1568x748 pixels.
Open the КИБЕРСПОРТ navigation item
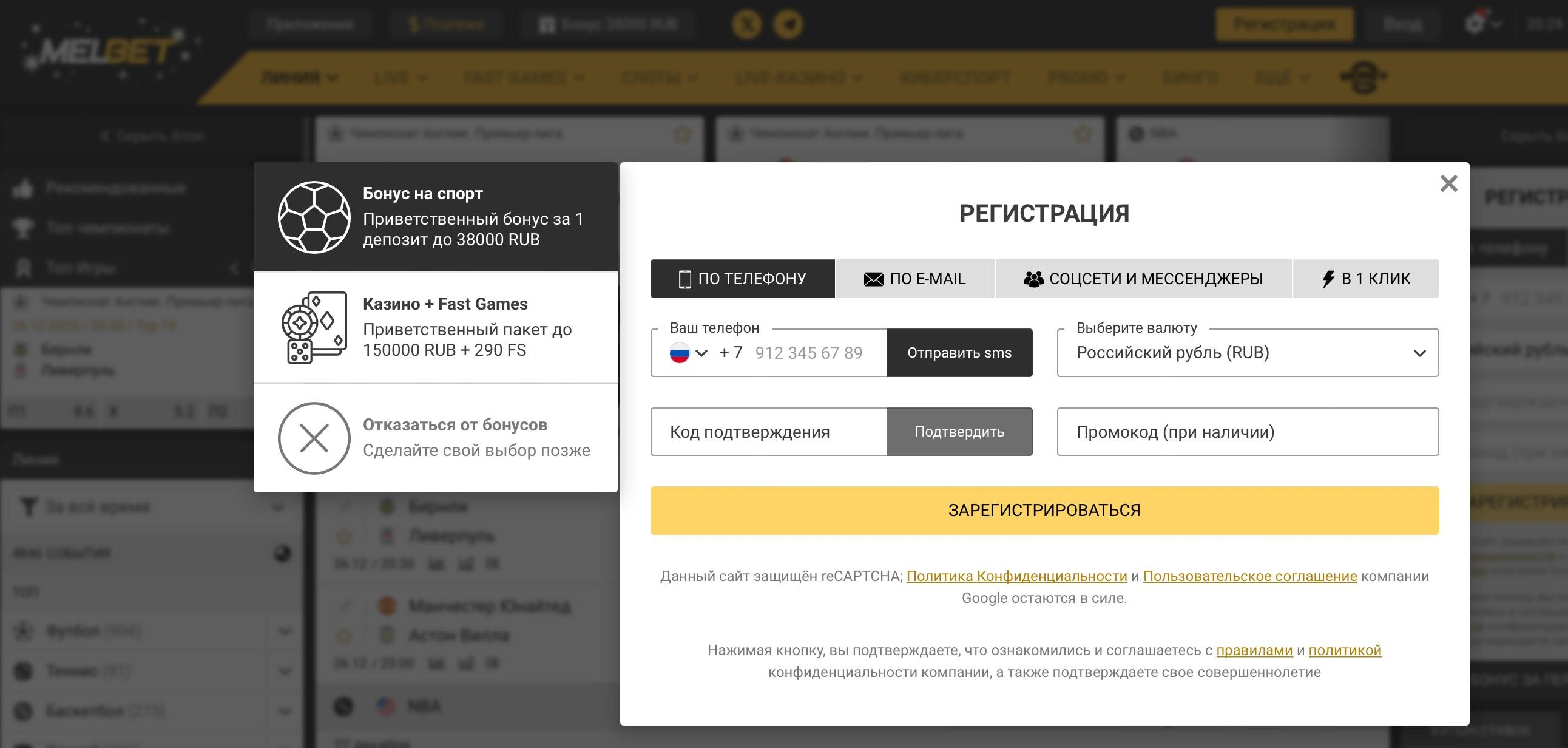(955, 78)
